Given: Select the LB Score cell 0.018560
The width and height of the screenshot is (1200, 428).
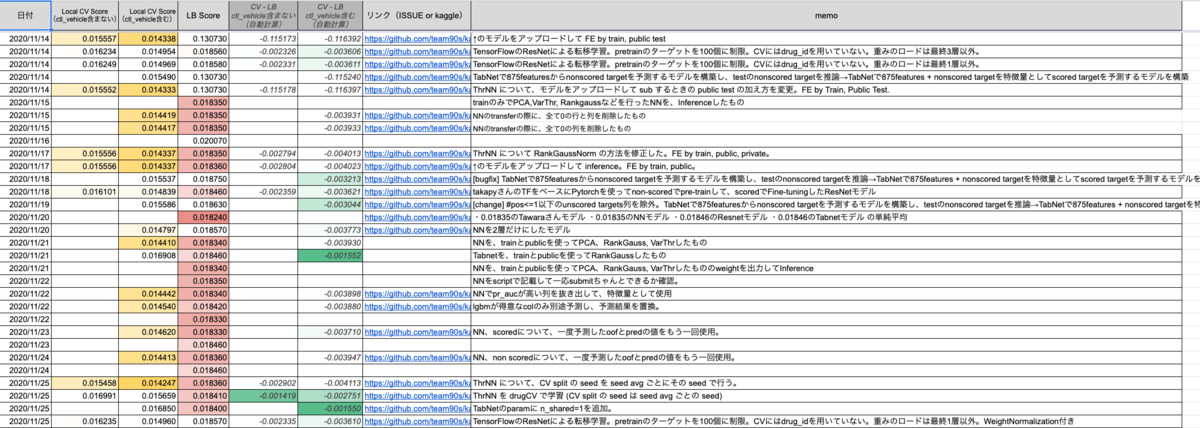Looking at the screenshot, I should [x=203, y=50].
